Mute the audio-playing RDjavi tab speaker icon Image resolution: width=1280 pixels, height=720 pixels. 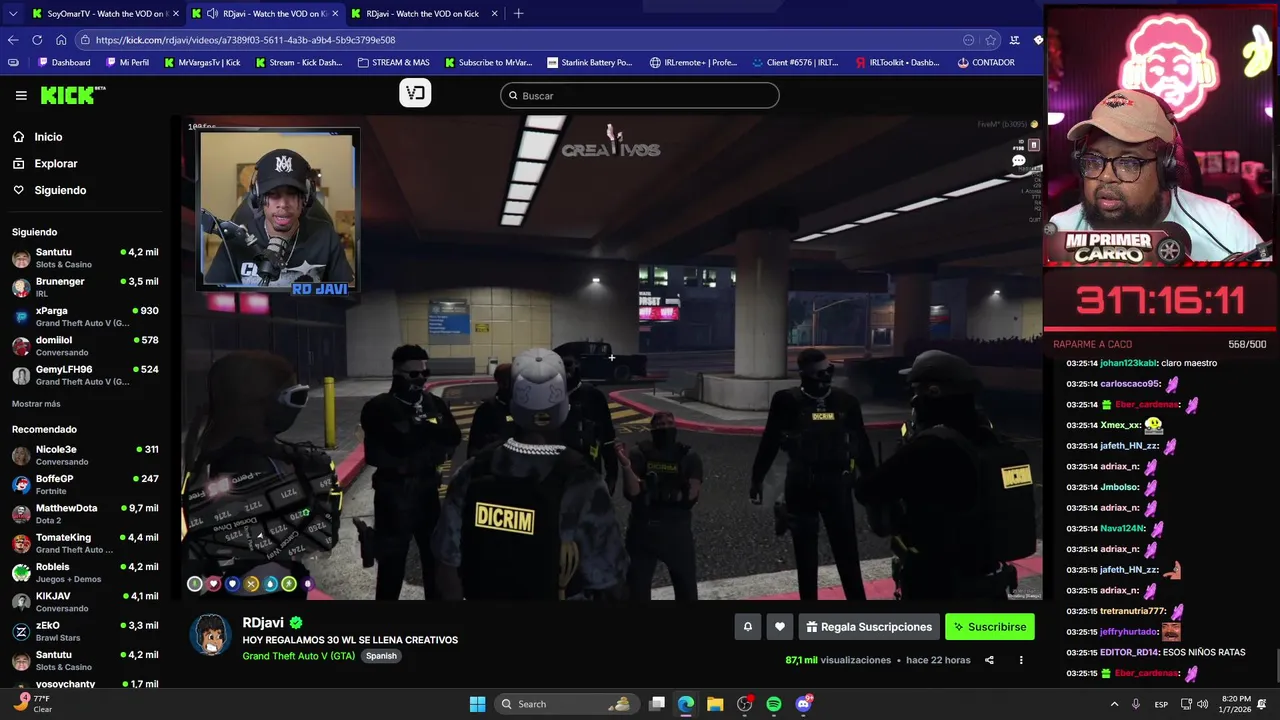pyautogui.click(x=212, y=14)
